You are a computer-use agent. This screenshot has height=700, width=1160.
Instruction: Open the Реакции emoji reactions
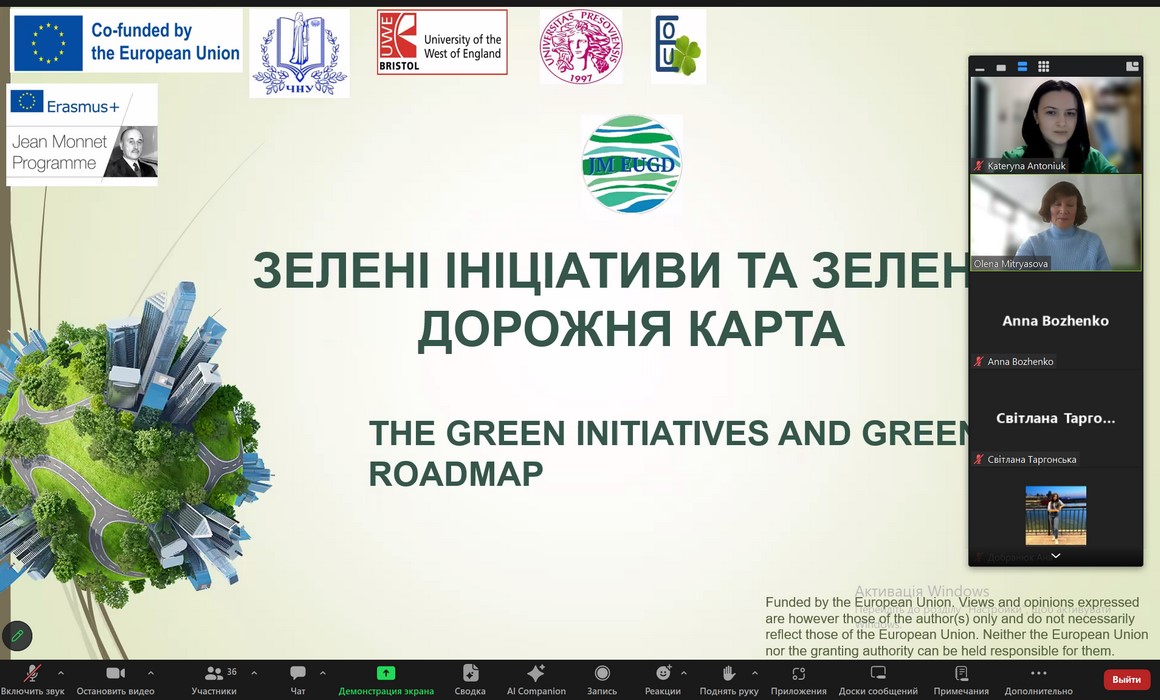[x=662, y=679]
